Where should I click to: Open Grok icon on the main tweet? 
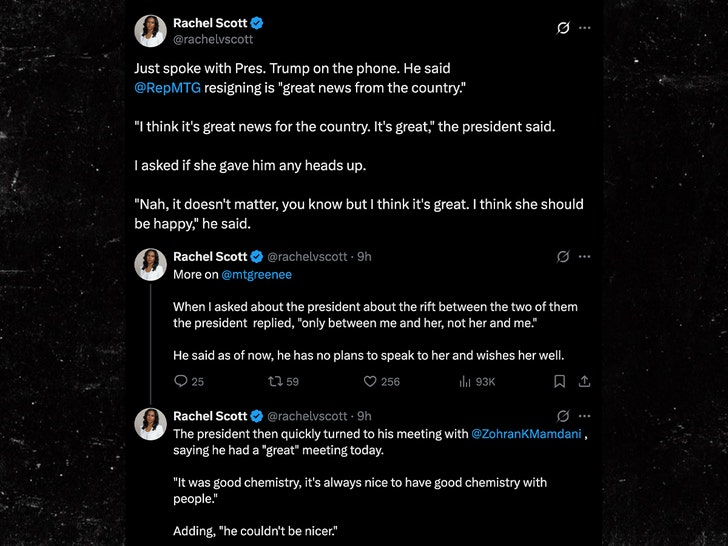click(563, 28)
